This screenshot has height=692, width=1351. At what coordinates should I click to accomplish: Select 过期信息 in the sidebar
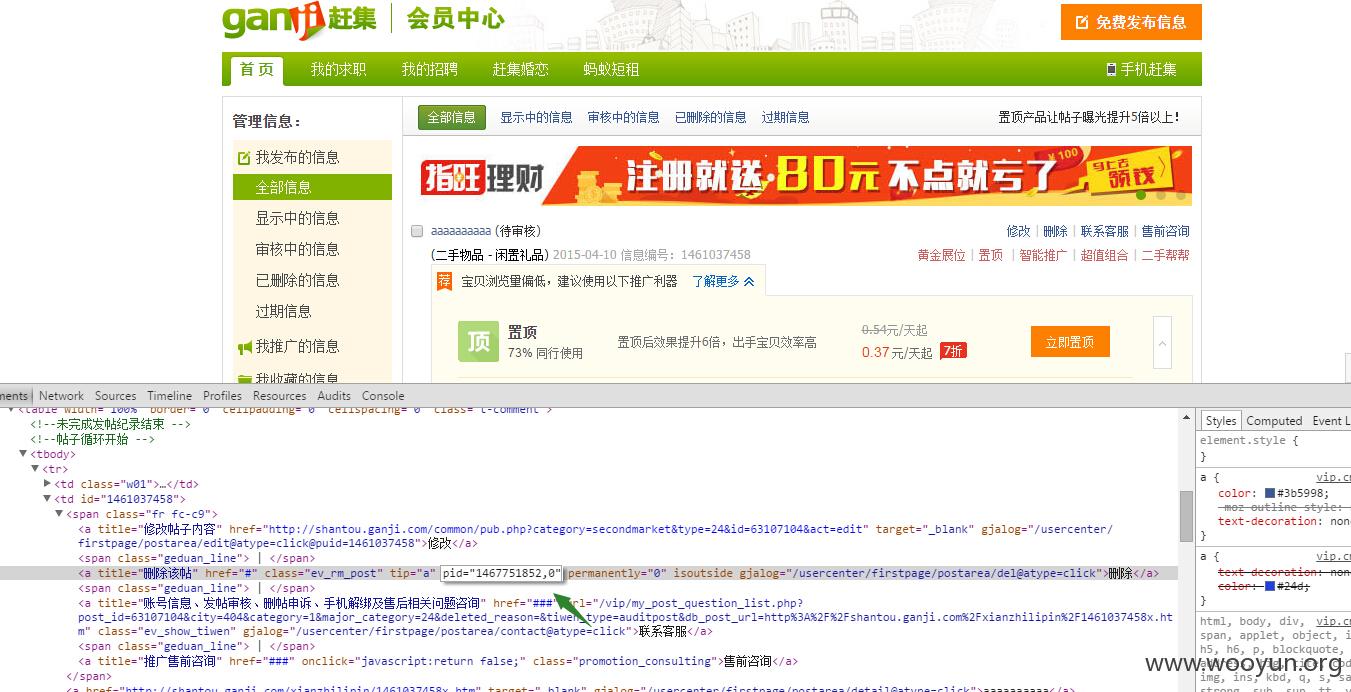(x=283, y=311)
